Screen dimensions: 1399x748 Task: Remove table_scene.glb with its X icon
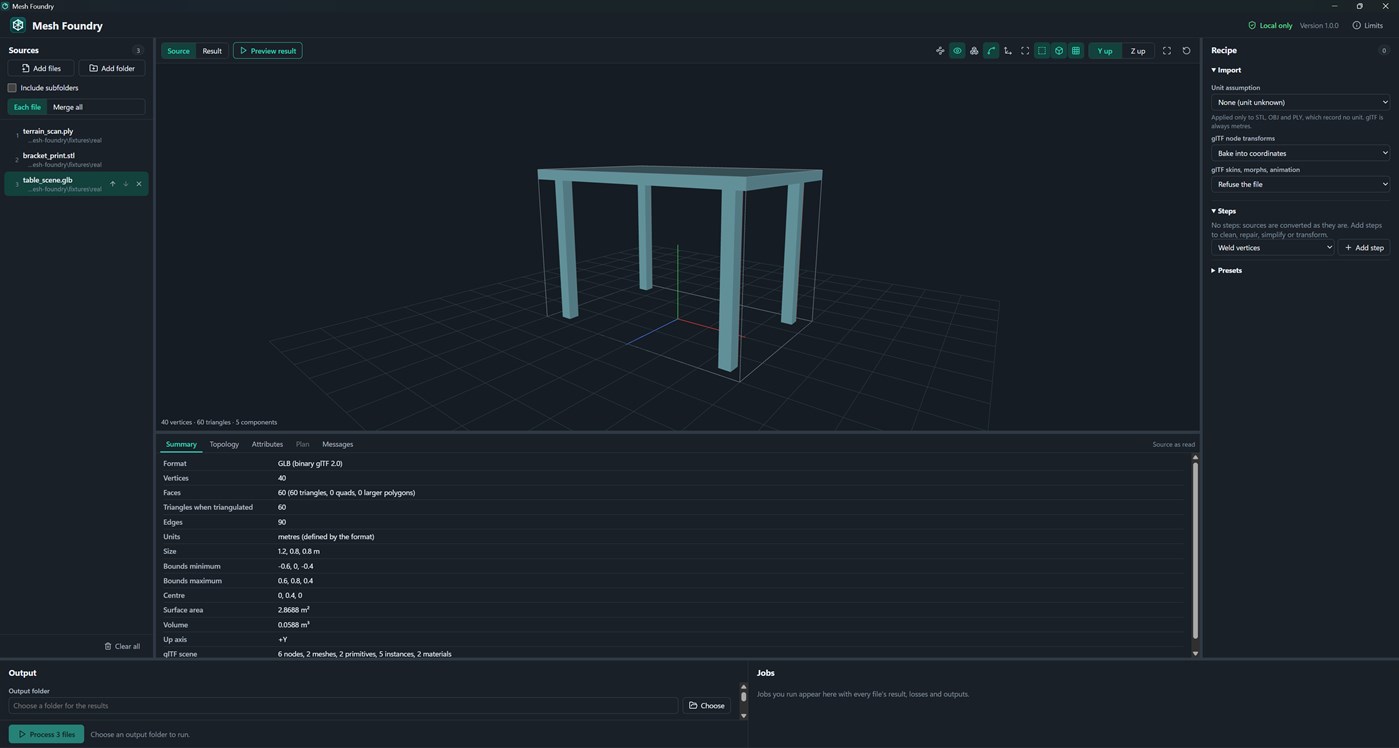click(139, 184)
